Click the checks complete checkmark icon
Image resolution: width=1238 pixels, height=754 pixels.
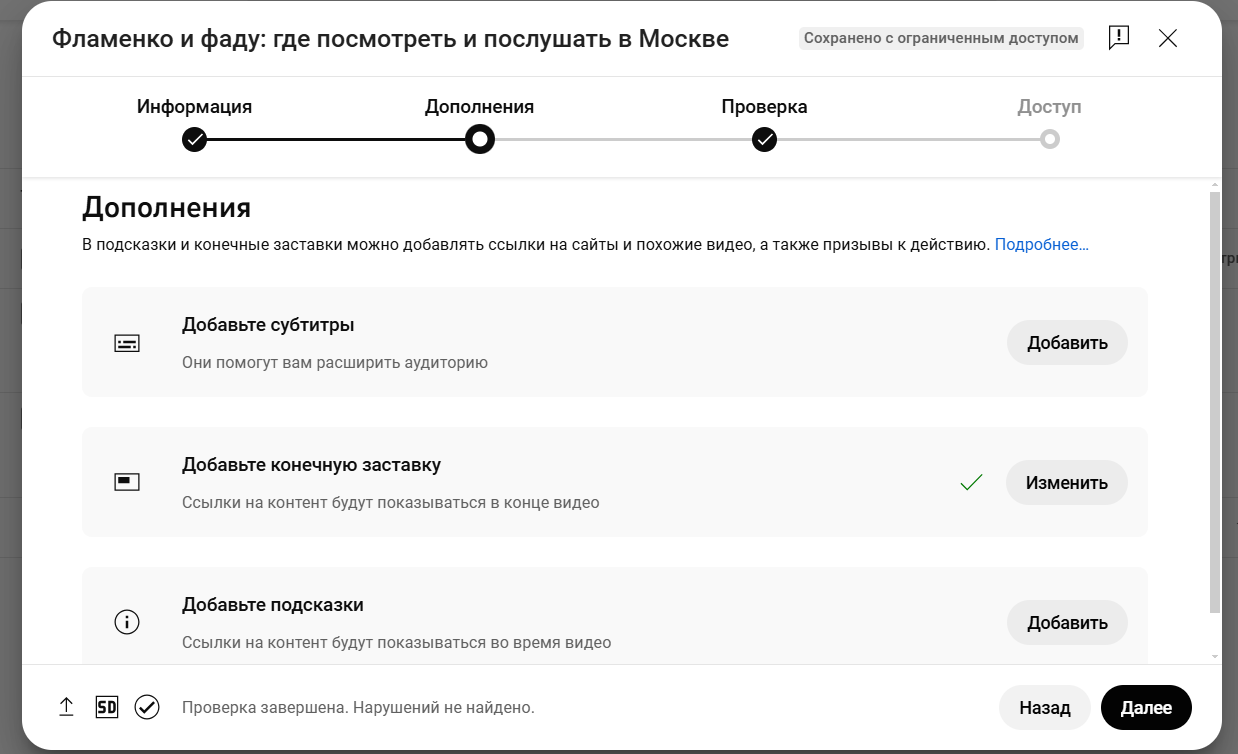tap(147, 707)
